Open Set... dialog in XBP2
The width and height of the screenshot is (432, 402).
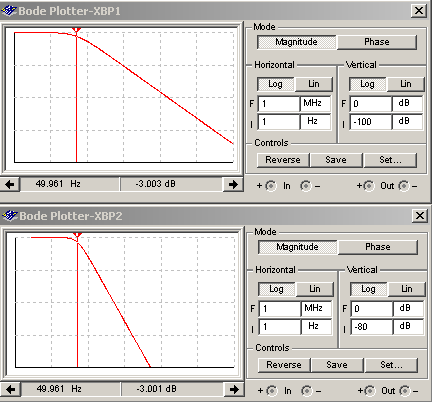pos(391,365)
